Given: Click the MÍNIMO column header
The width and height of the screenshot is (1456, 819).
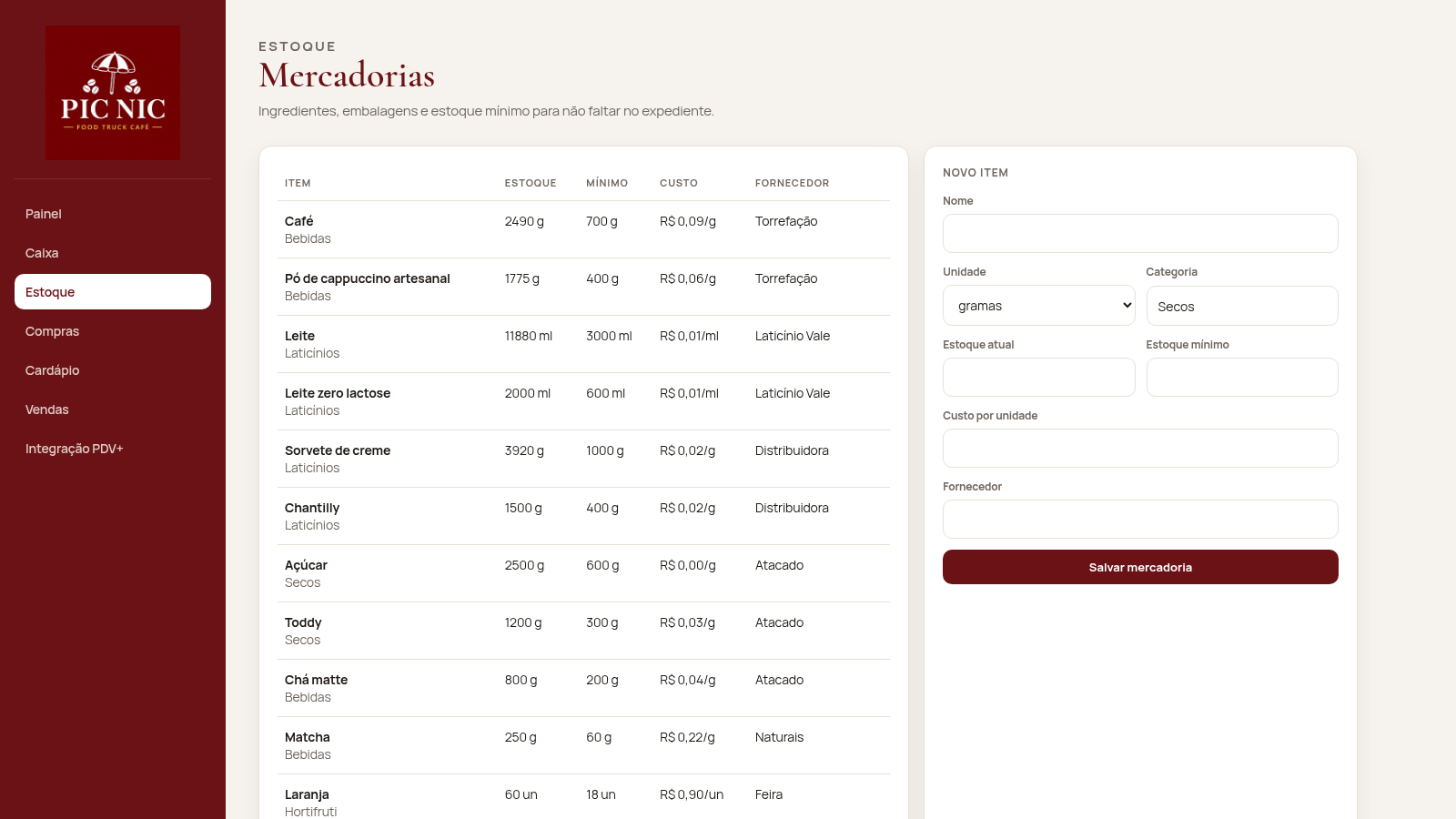Looking at the screenshot, I should tap(607, 183).
